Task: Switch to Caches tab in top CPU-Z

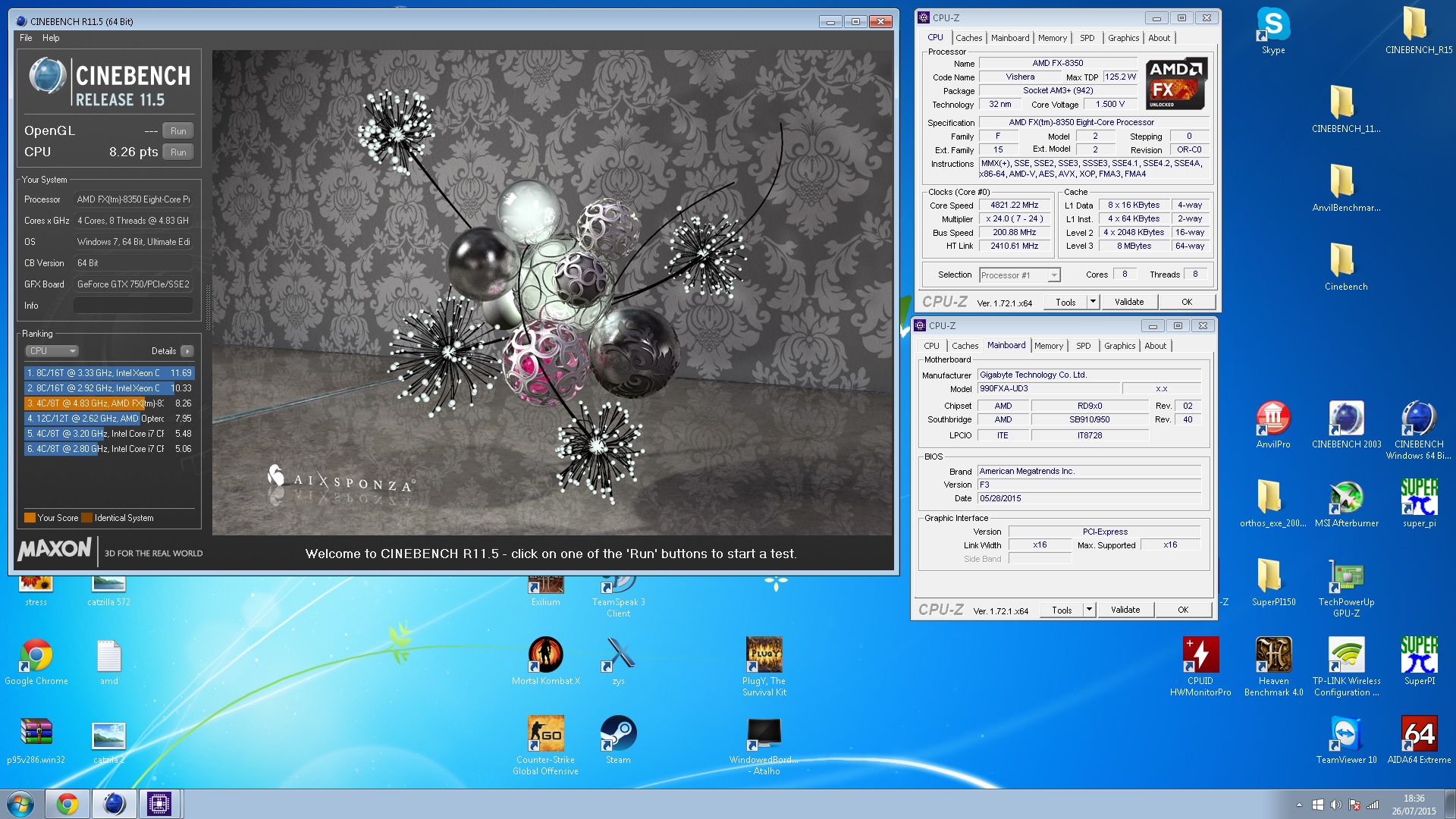Action: [x=968, y=38]
